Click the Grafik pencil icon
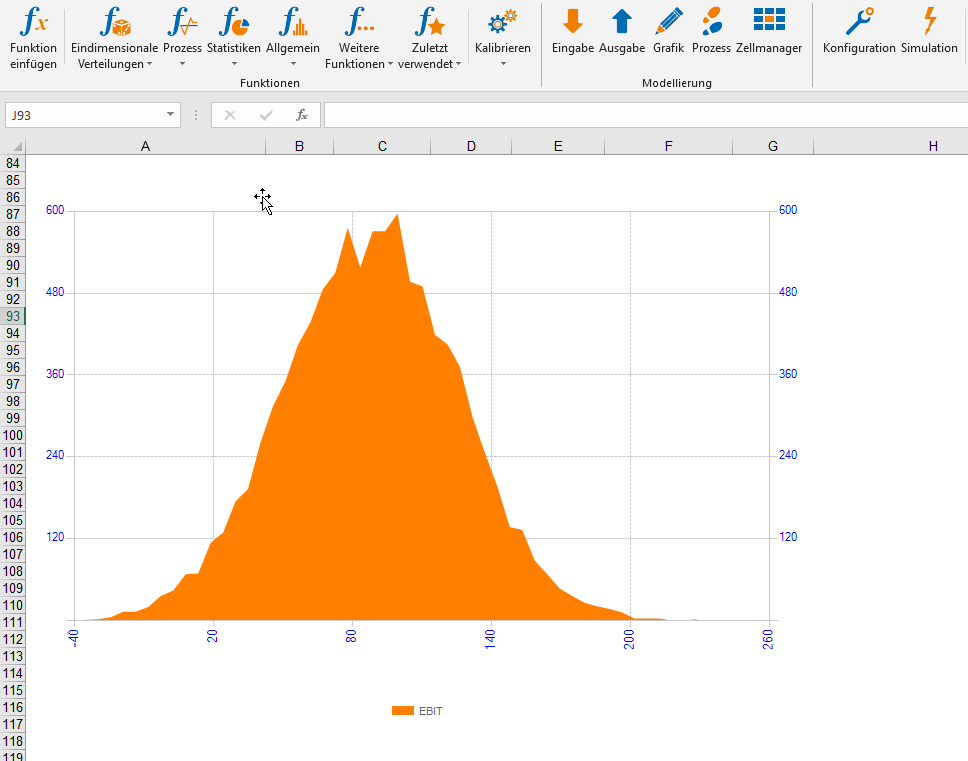Viewport: 968px width, 761px height. point(669,21)
